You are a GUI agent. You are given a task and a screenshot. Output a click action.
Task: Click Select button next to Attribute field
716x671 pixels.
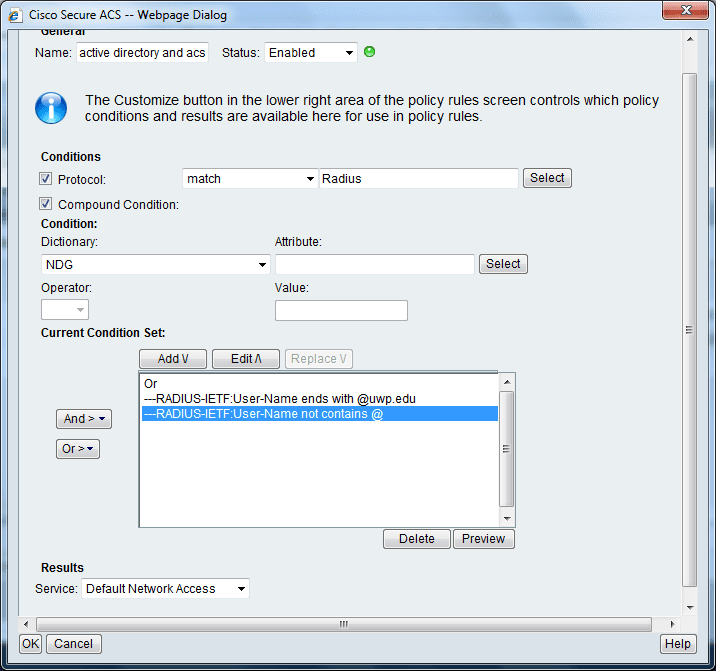click(503, 264)
